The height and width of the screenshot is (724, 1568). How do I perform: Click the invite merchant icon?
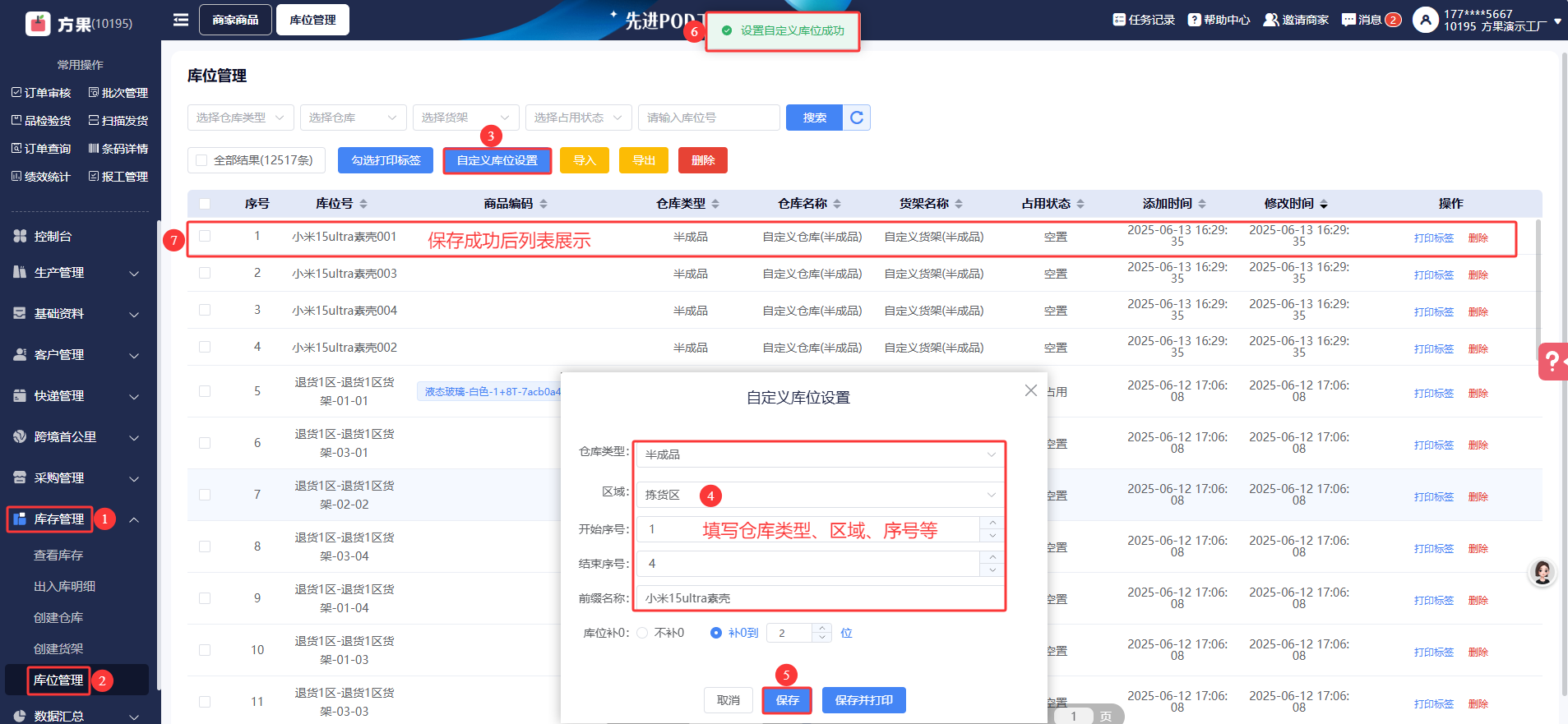pyautogui.click(x=1271, y=20)
